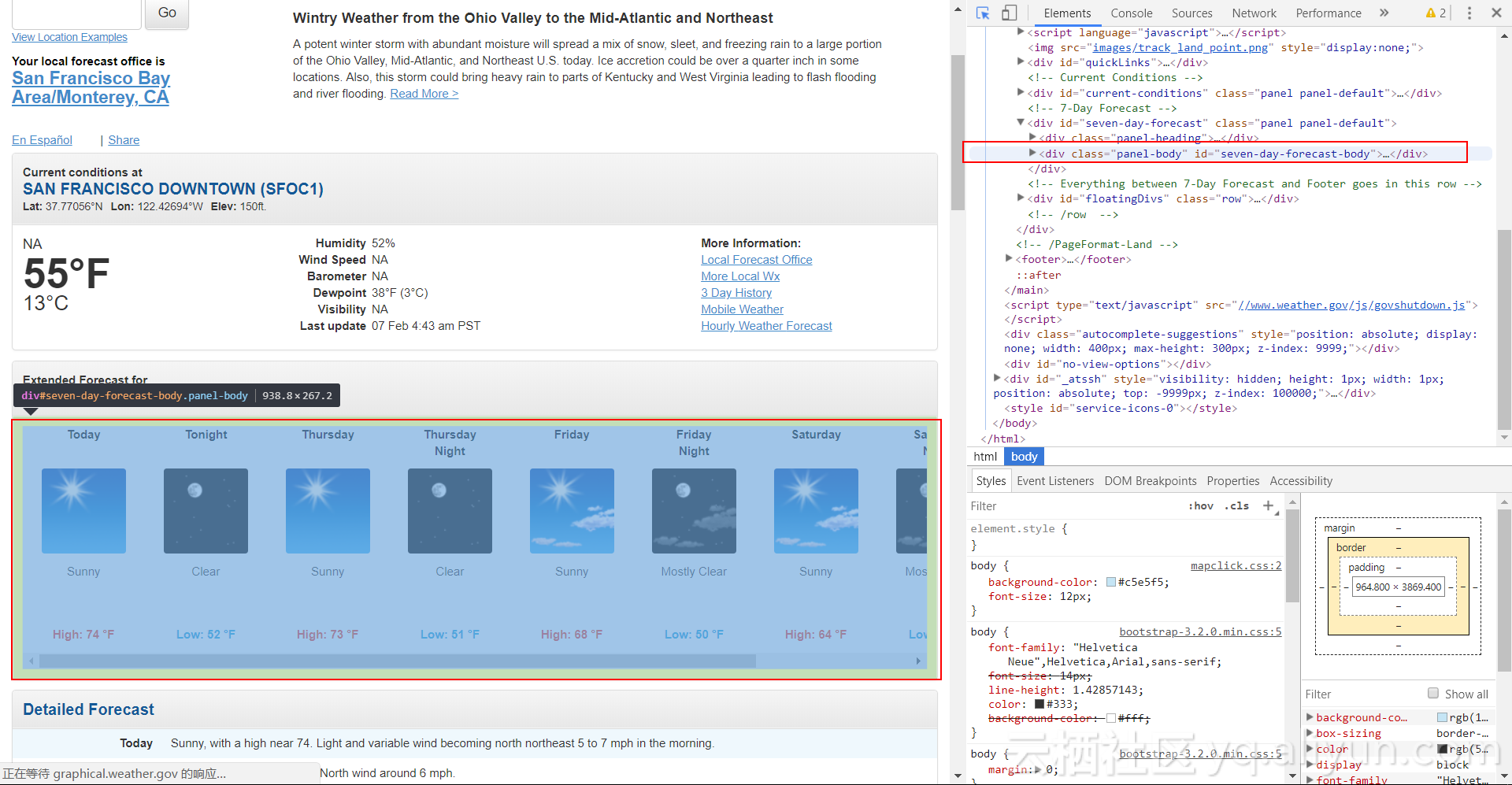Screen dimensions: 1512x785
Task: Open DevTools three-dot customize menu
Action: pos(1469,13)
